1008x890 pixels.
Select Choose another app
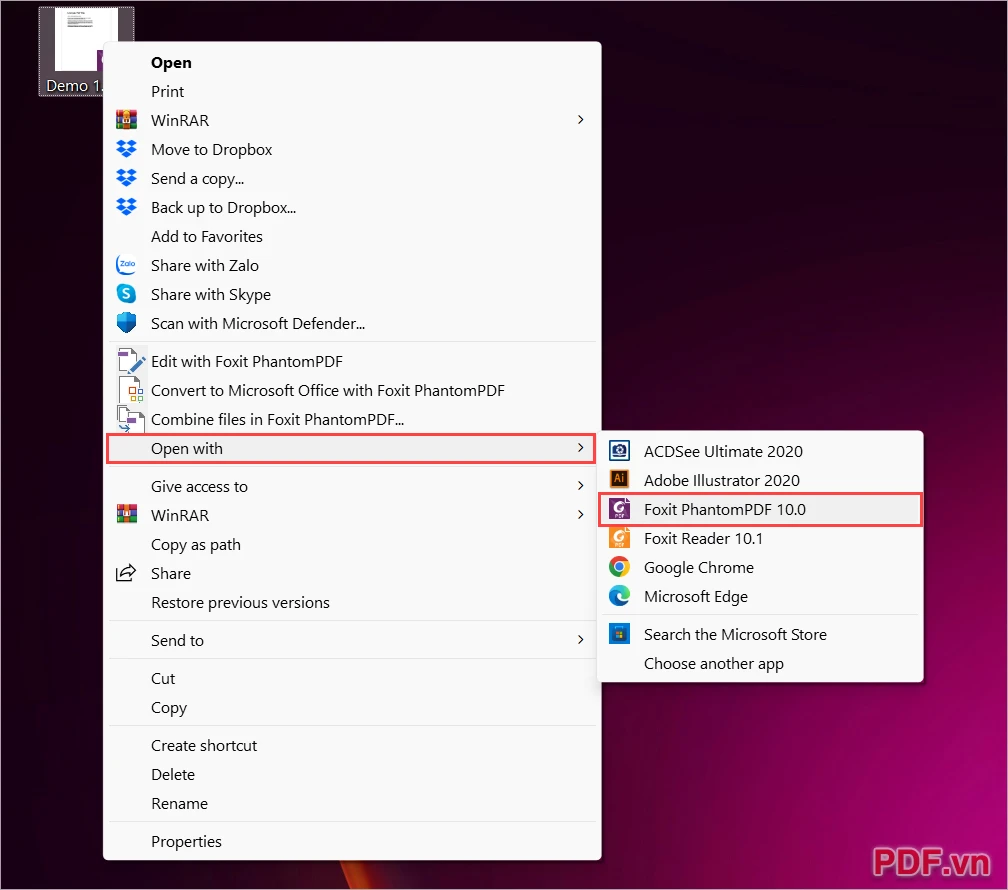coord(760,663)
